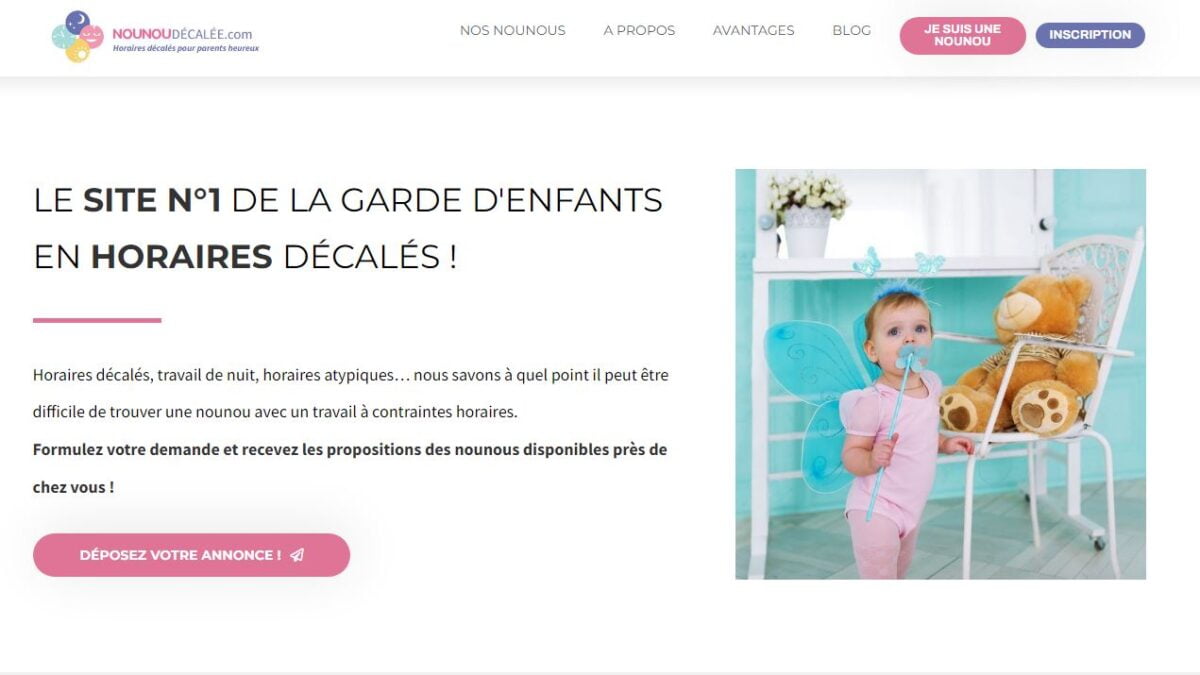Screen dimensions: 1200x675
Task: Click the bold Formulez votre demande text
Action: 350,468
